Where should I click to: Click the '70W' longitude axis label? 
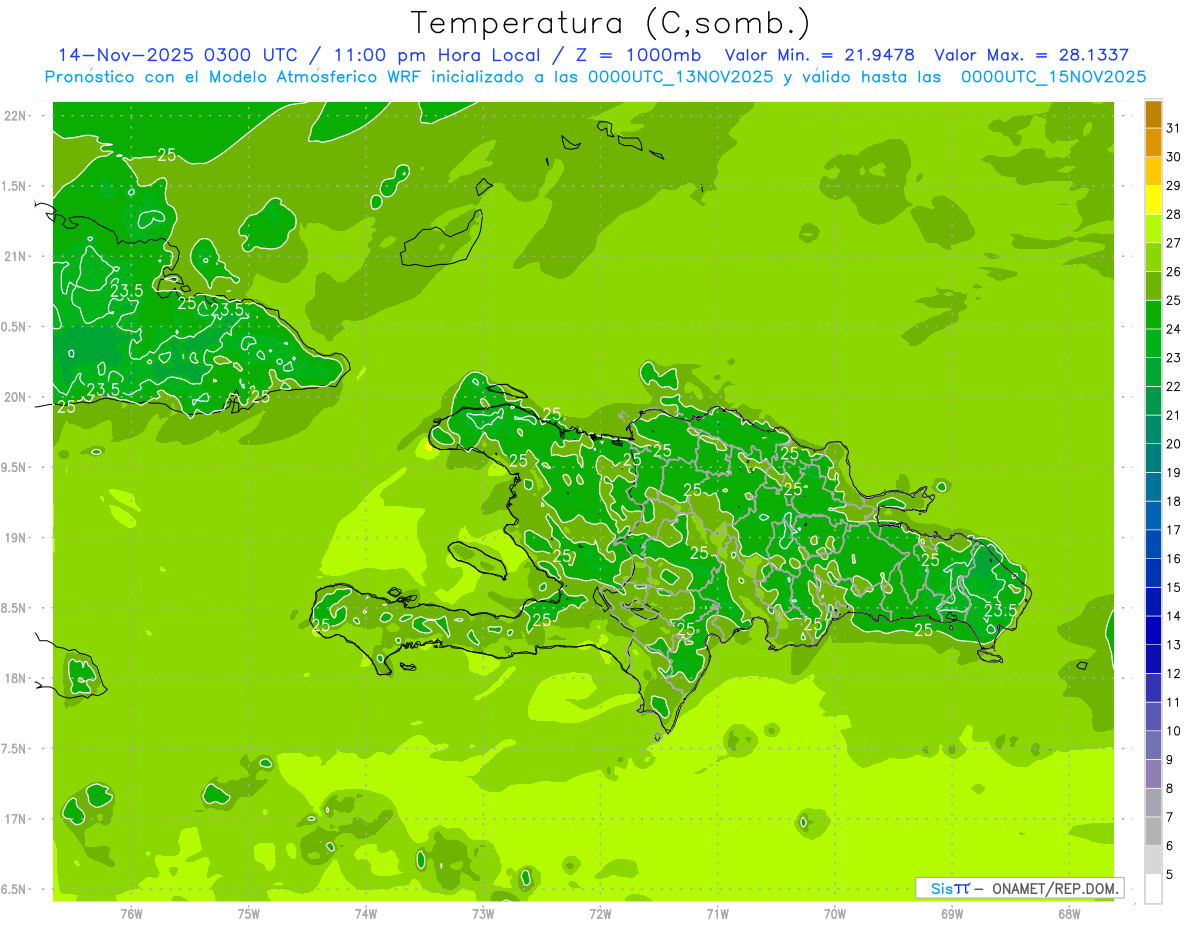click(835, 912)
